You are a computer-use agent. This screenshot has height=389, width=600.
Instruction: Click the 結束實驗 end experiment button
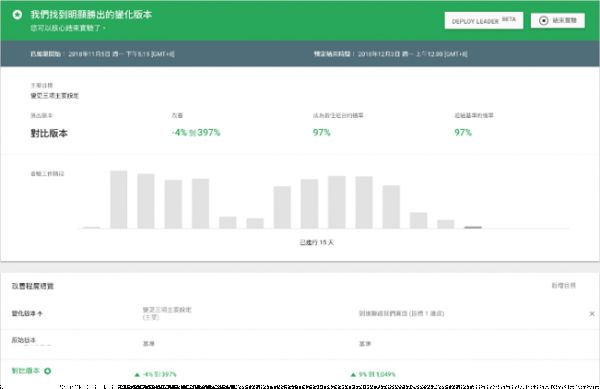(x=558, y=21)
